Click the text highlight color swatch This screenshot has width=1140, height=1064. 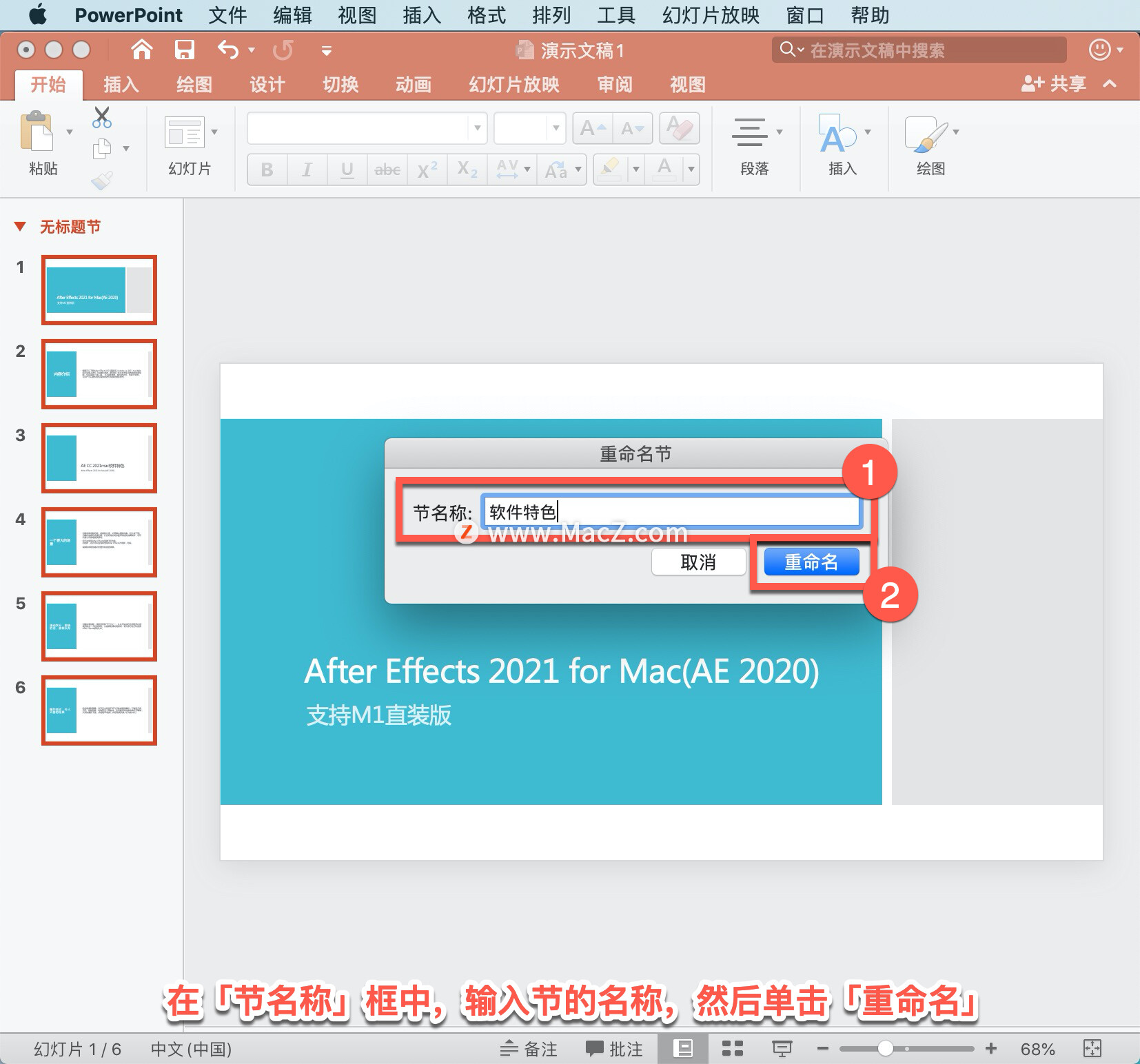610,170
